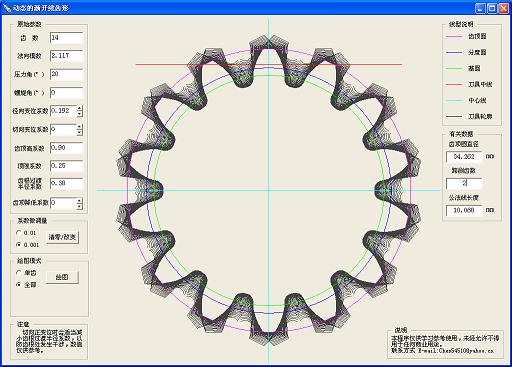This screenshot has height=367, width=512.
Task: Click the tooth count field showing 14
Action: click(66, 38)
